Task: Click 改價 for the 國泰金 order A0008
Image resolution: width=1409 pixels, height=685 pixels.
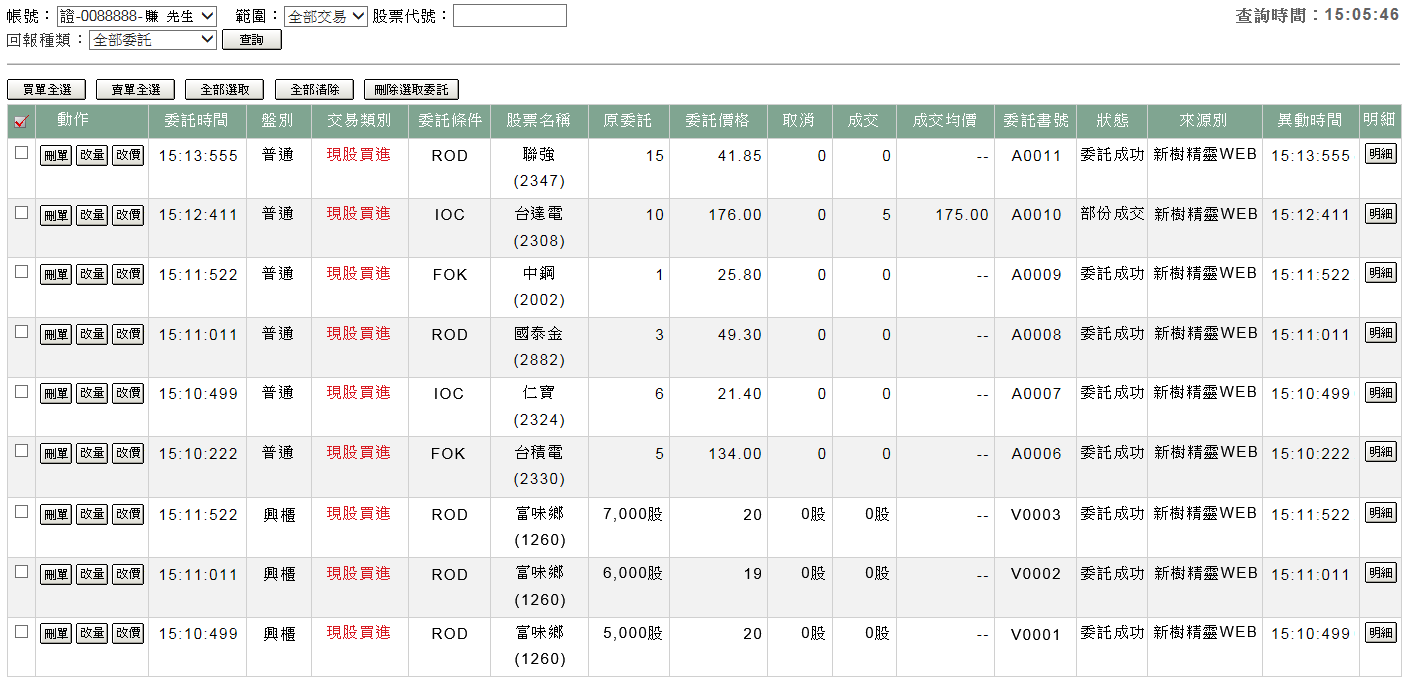Action: [x=128, y=334]
